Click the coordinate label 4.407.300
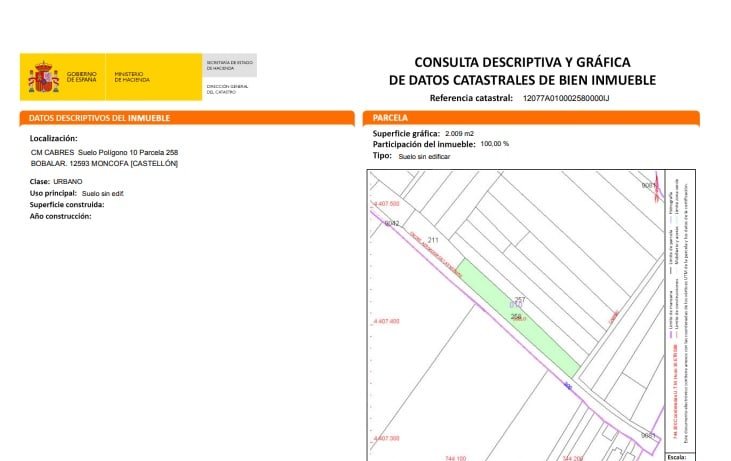 (x=386, y=439)
